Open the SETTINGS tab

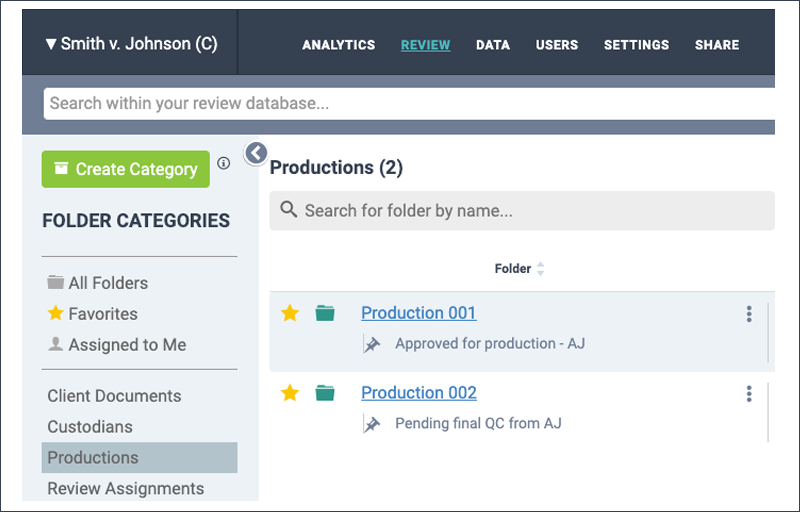coord(636,45)
